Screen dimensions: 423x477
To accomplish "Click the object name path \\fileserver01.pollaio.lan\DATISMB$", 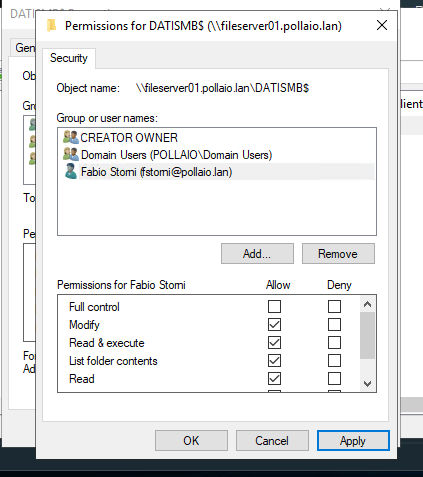I will [x=223, y=88].
